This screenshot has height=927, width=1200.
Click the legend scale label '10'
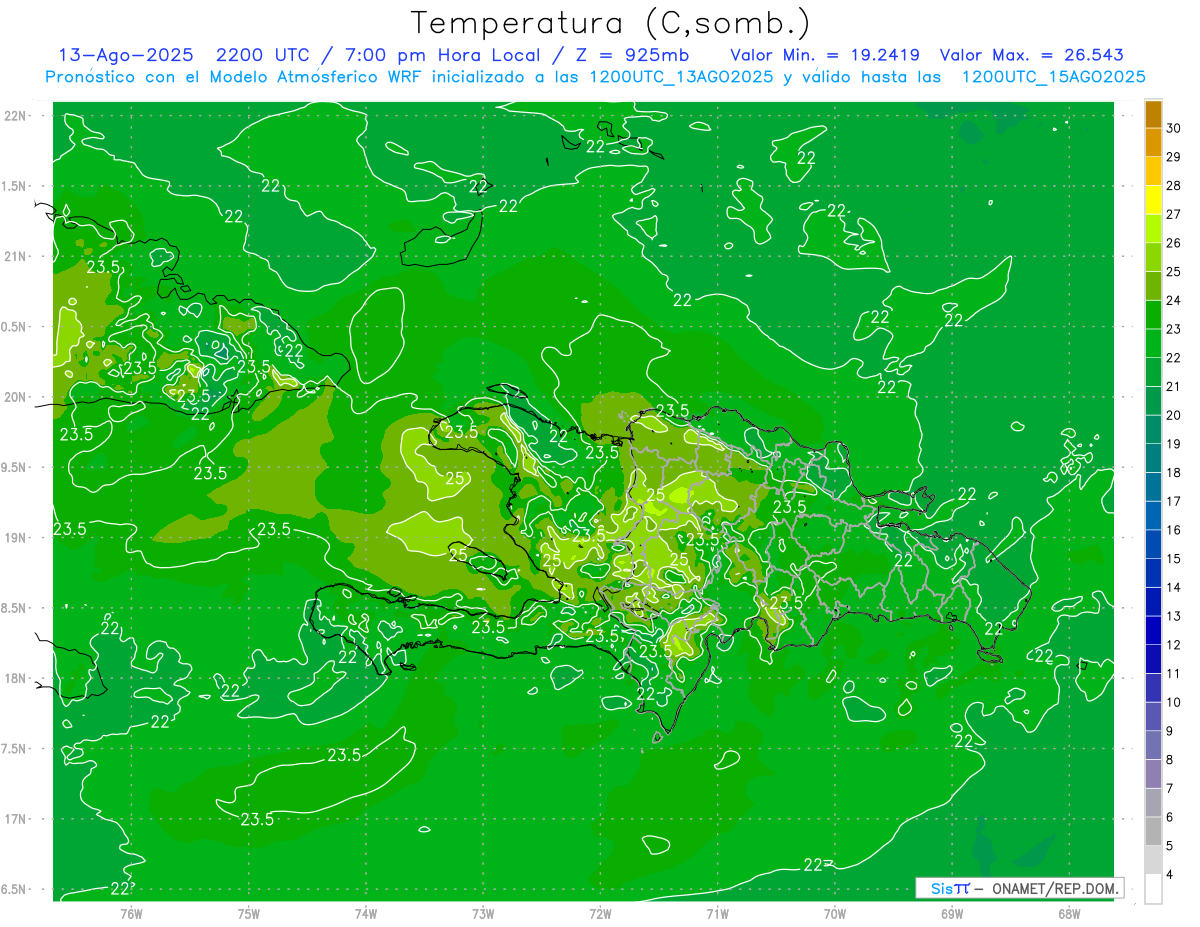1174,702
